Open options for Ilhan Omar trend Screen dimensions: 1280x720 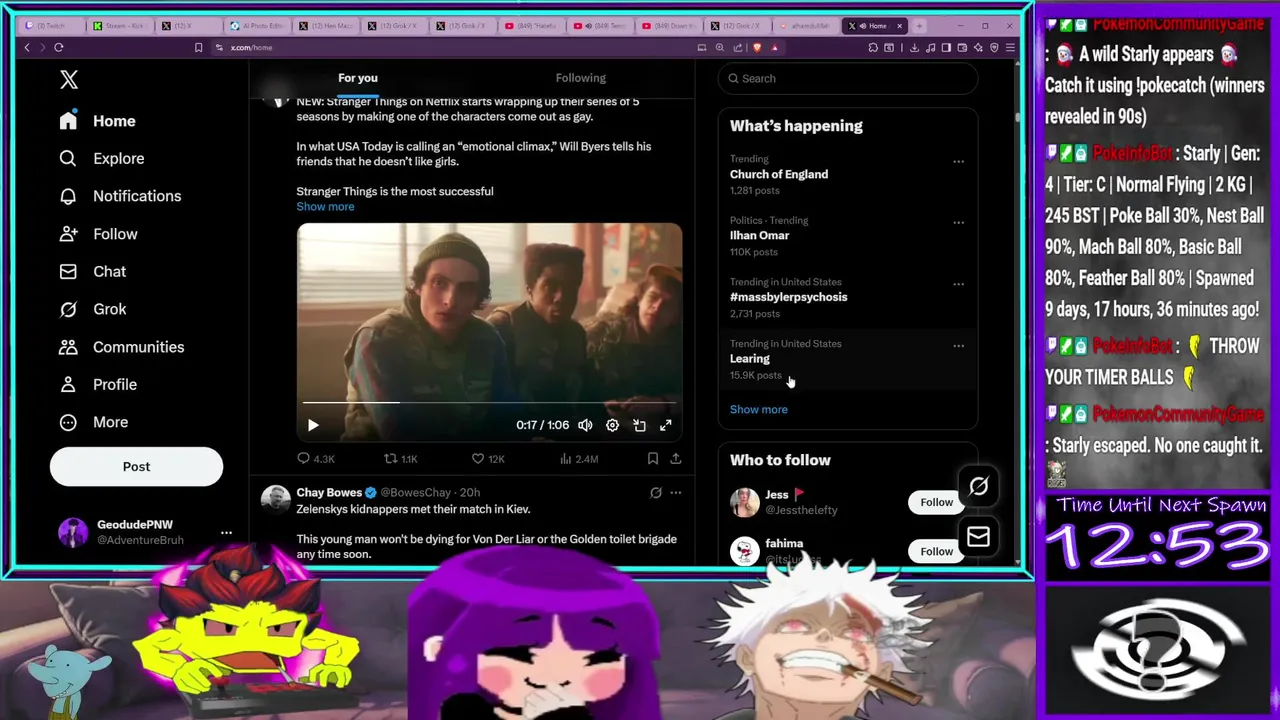(958, 222)
